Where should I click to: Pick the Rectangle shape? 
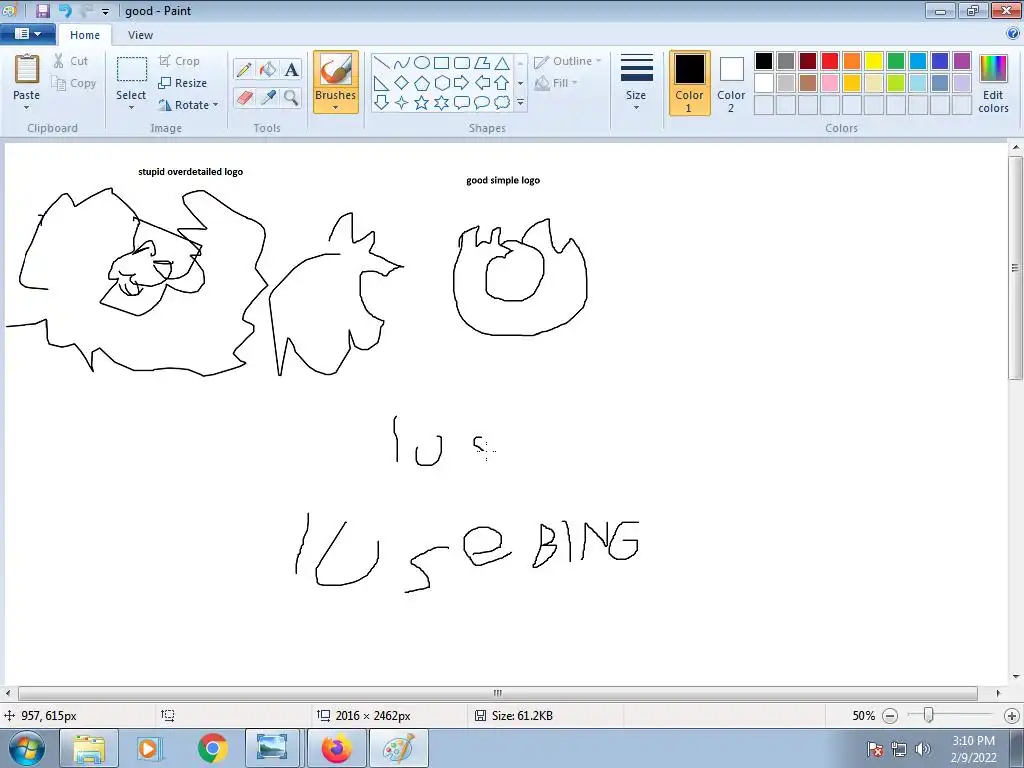(x=442, y=63)
